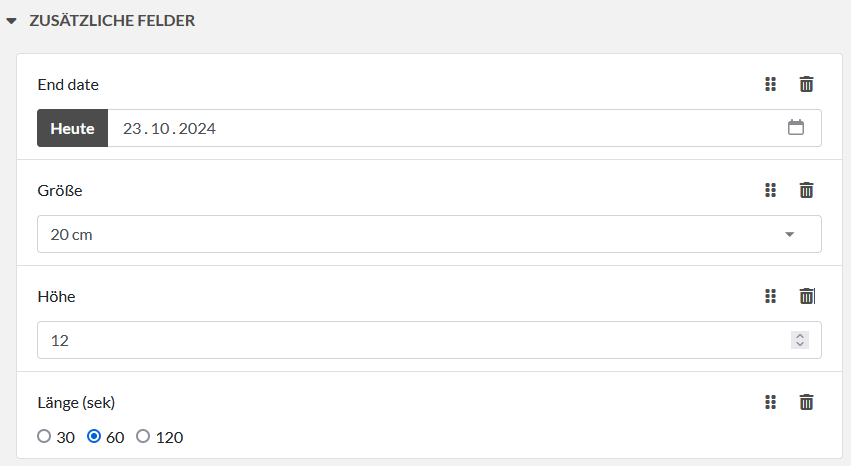The image size is (851, 466).
Task: Click the Heute button
Action: click(72, 129)
